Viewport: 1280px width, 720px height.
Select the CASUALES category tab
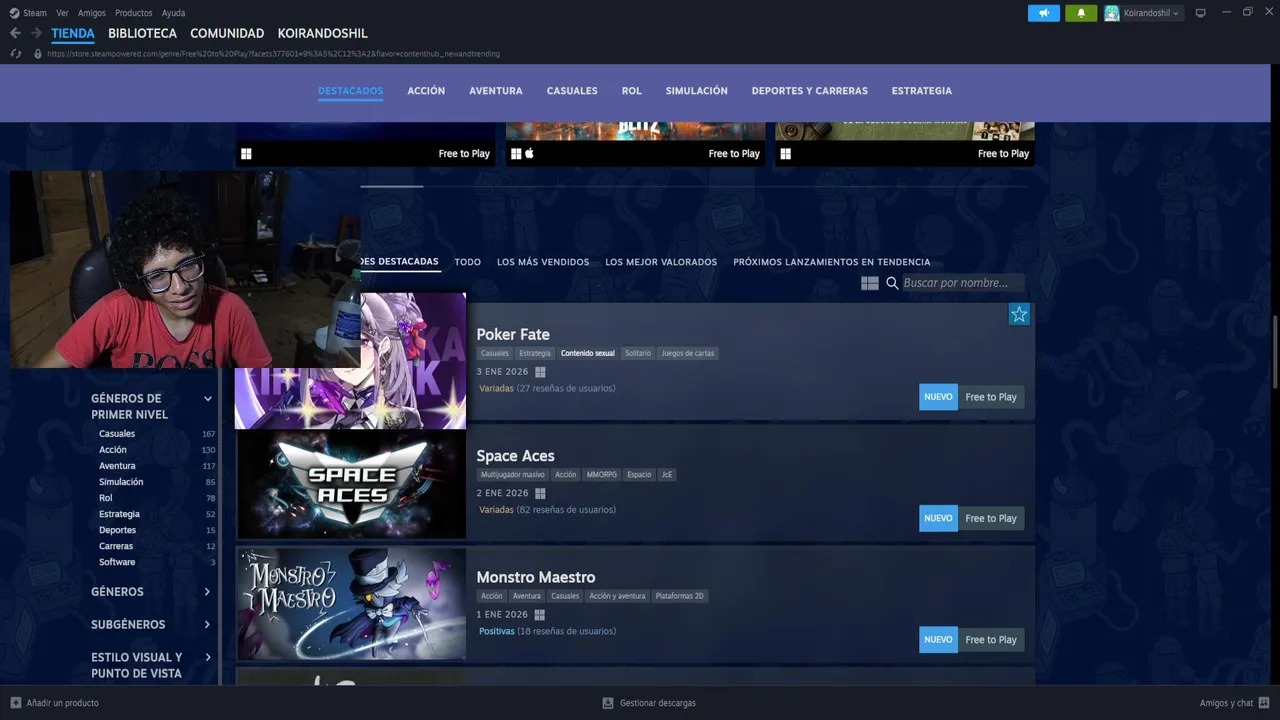(572, 91)
